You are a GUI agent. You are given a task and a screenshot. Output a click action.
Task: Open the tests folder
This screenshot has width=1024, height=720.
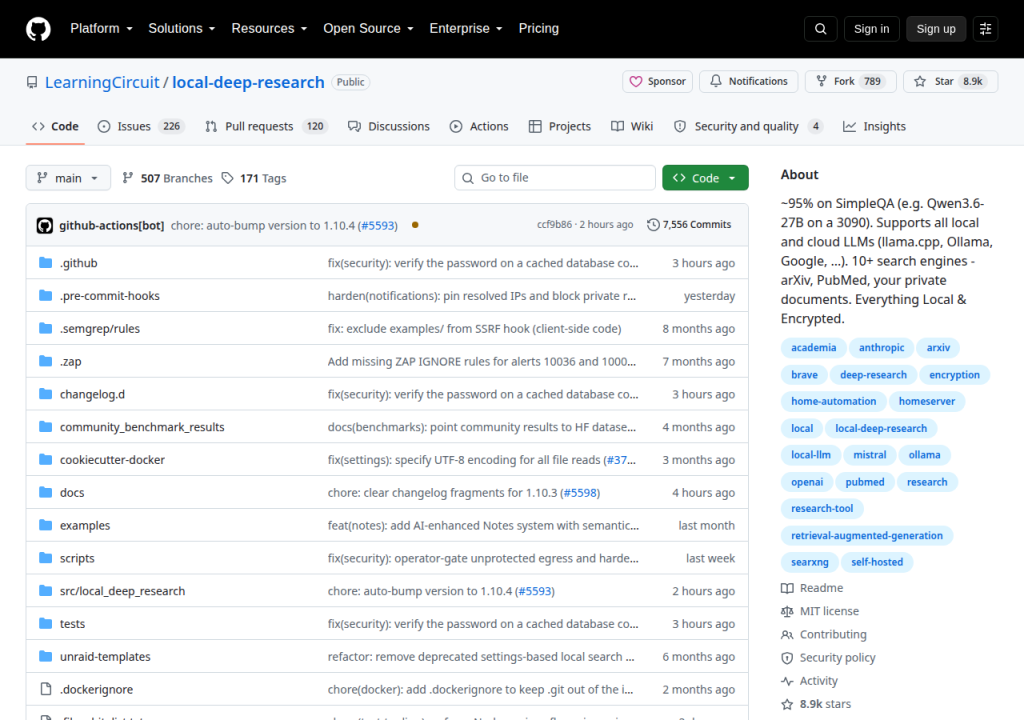point(72,624)
